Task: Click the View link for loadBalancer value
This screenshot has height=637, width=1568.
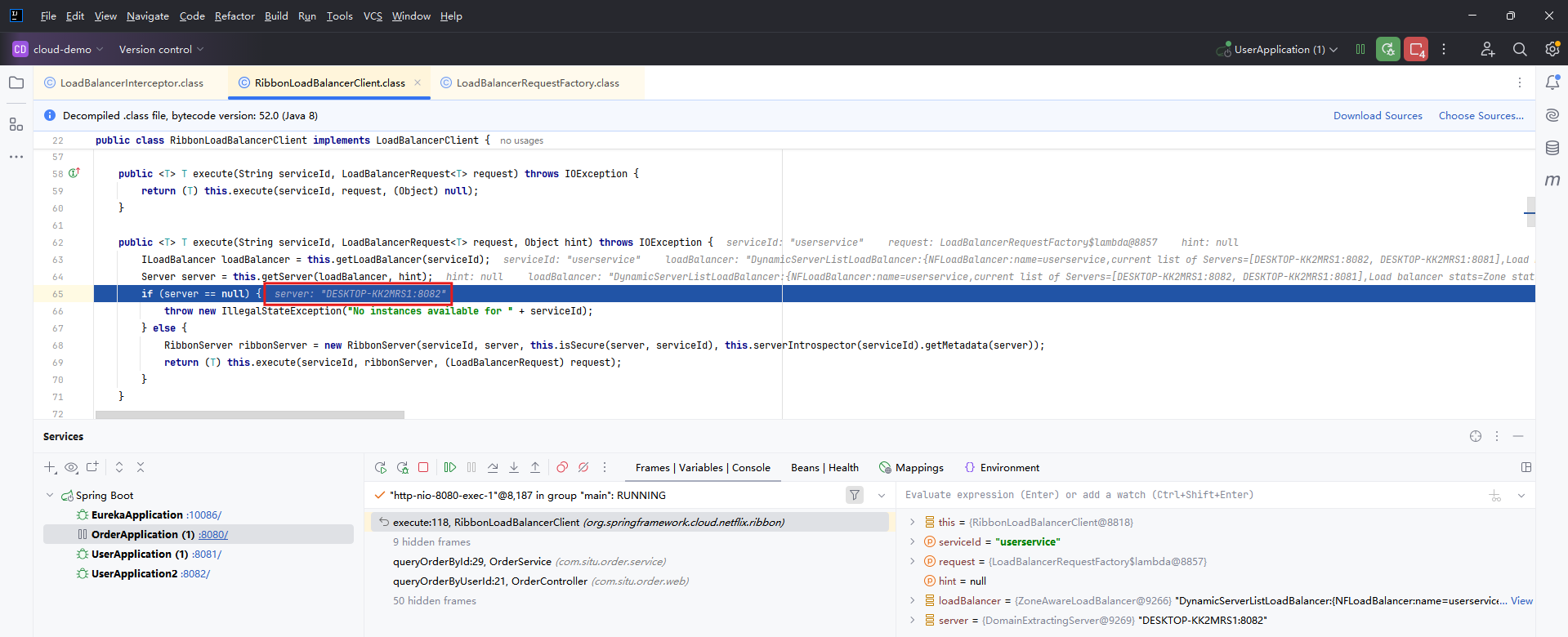Action: tap(1521, 600)
